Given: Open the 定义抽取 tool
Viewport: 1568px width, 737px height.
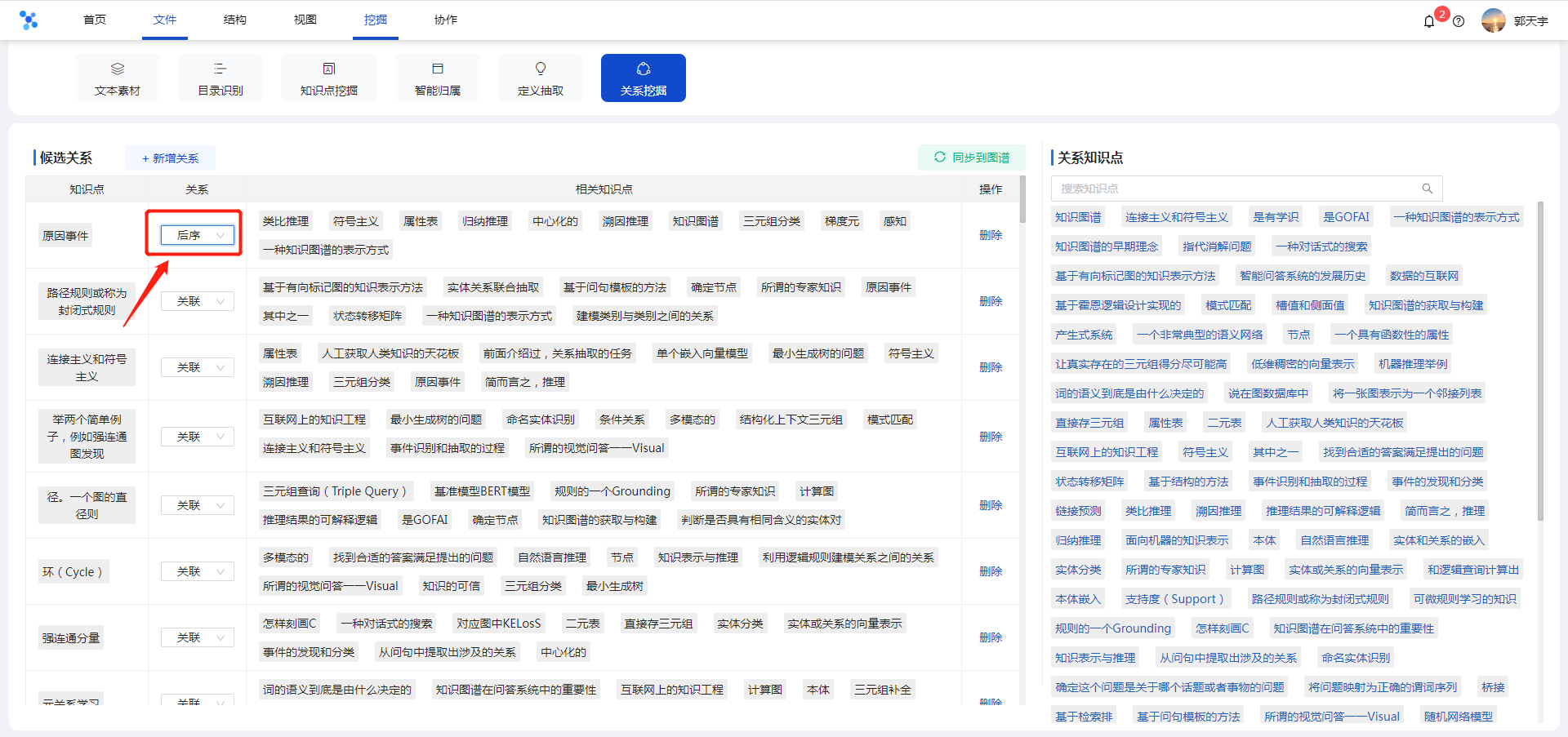Looking at the screenshot, I should pyautogui.click(x=541, y=78).
